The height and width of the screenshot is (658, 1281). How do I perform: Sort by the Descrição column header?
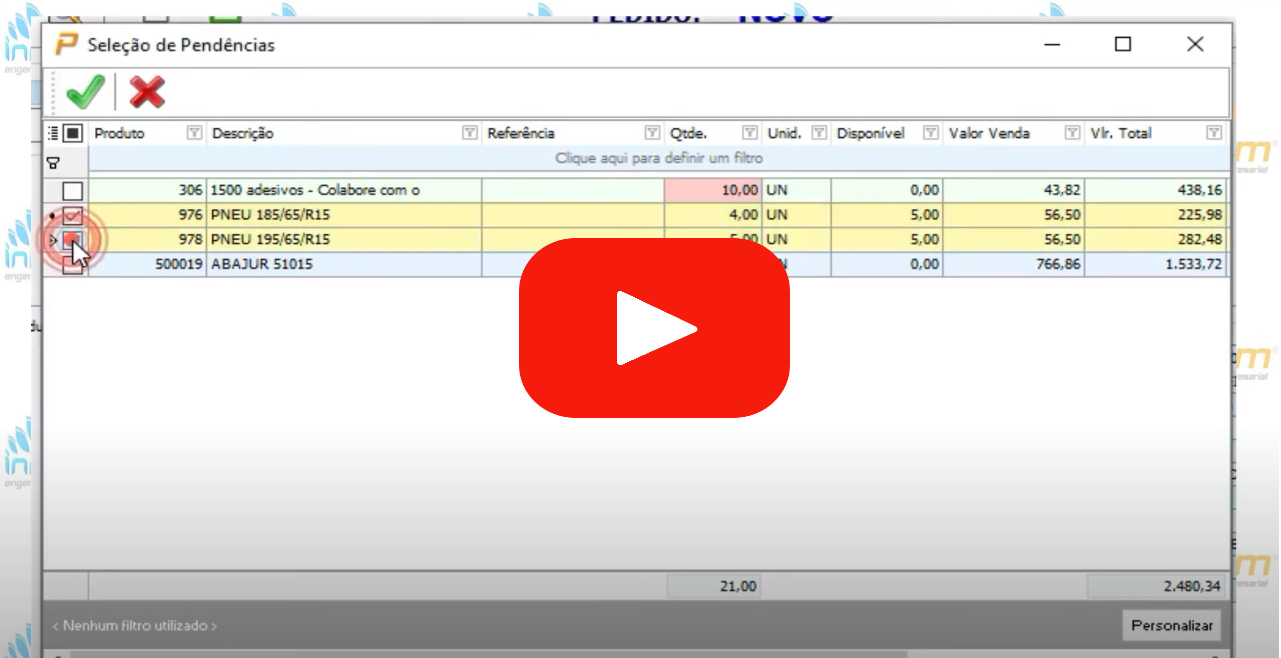point(243,133)
